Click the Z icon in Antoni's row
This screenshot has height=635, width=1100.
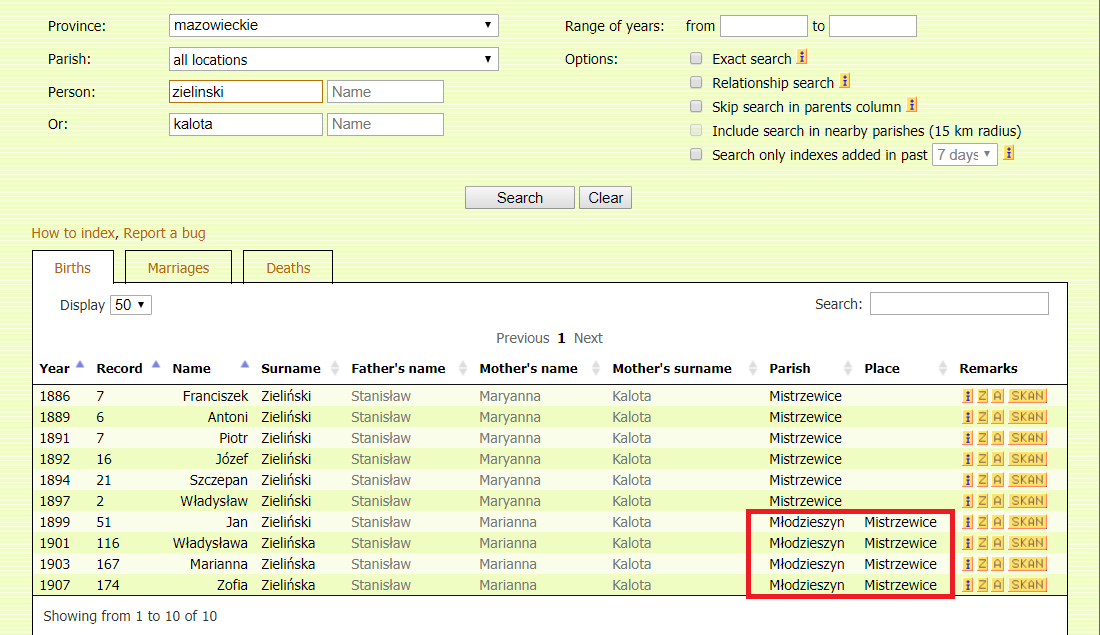point(982,417)
